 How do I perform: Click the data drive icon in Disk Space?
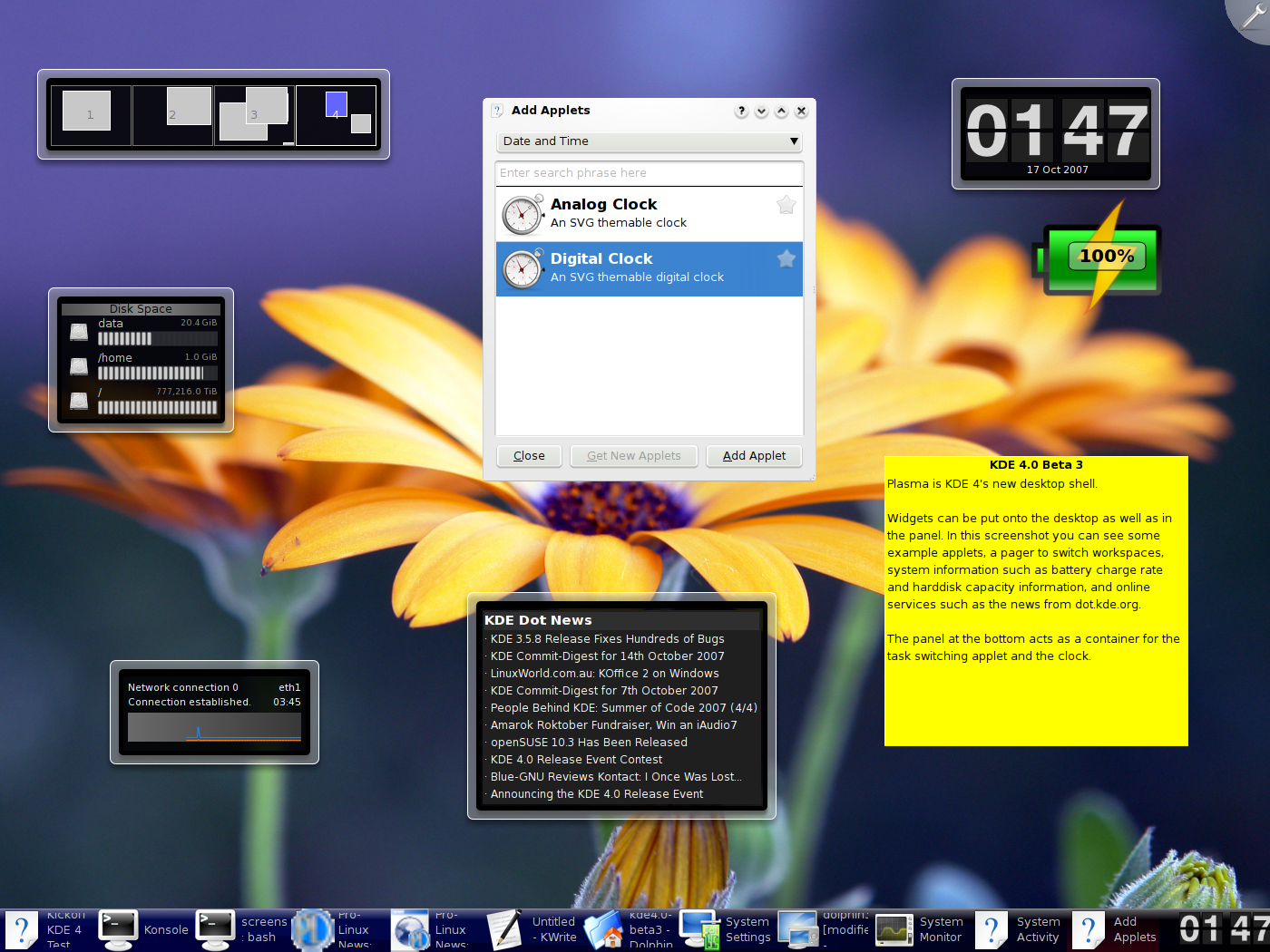[x=79, y=332]
